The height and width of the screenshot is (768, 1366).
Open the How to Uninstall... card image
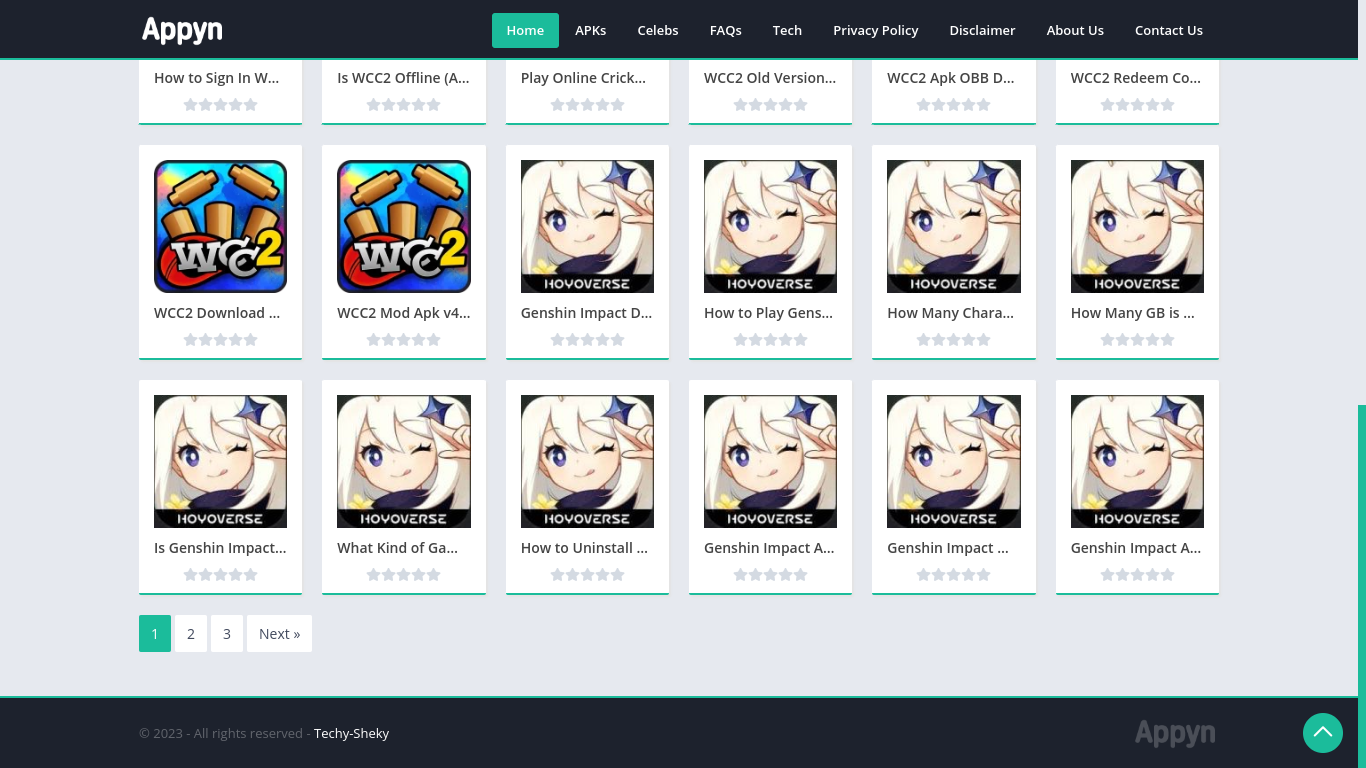coord(587,461)
